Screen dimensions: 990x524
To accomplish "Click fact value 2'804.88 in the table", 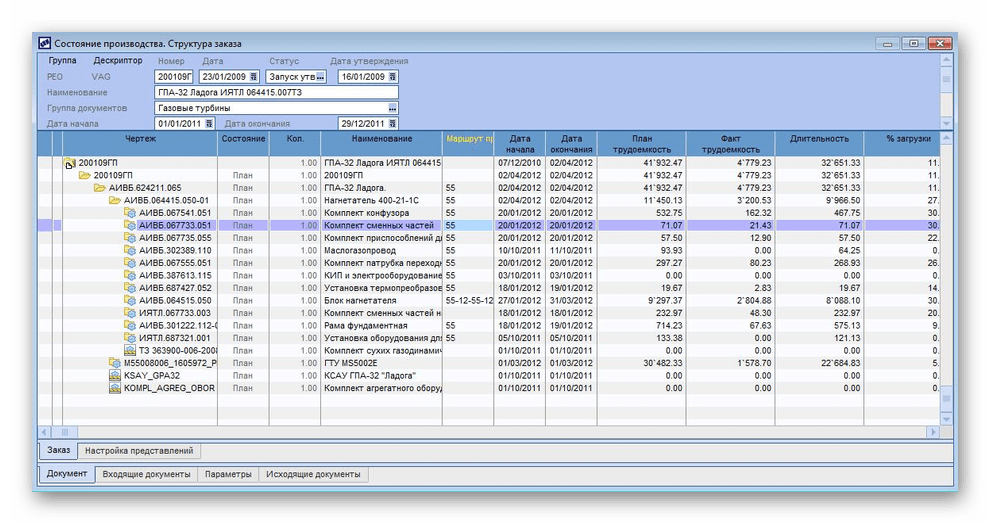I will pyautogui.click(x=731, y=301).
